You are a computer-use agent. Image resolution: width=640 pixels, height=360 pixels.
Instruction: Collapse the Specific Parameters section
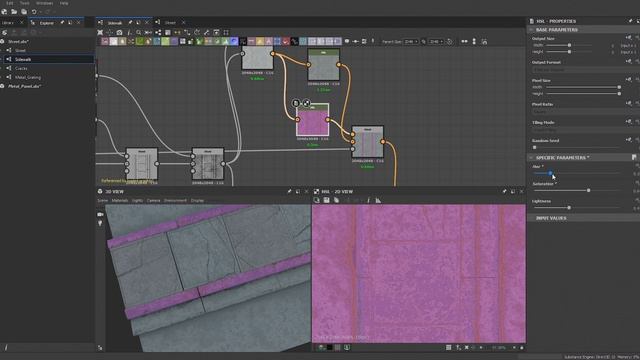point(531,158)
